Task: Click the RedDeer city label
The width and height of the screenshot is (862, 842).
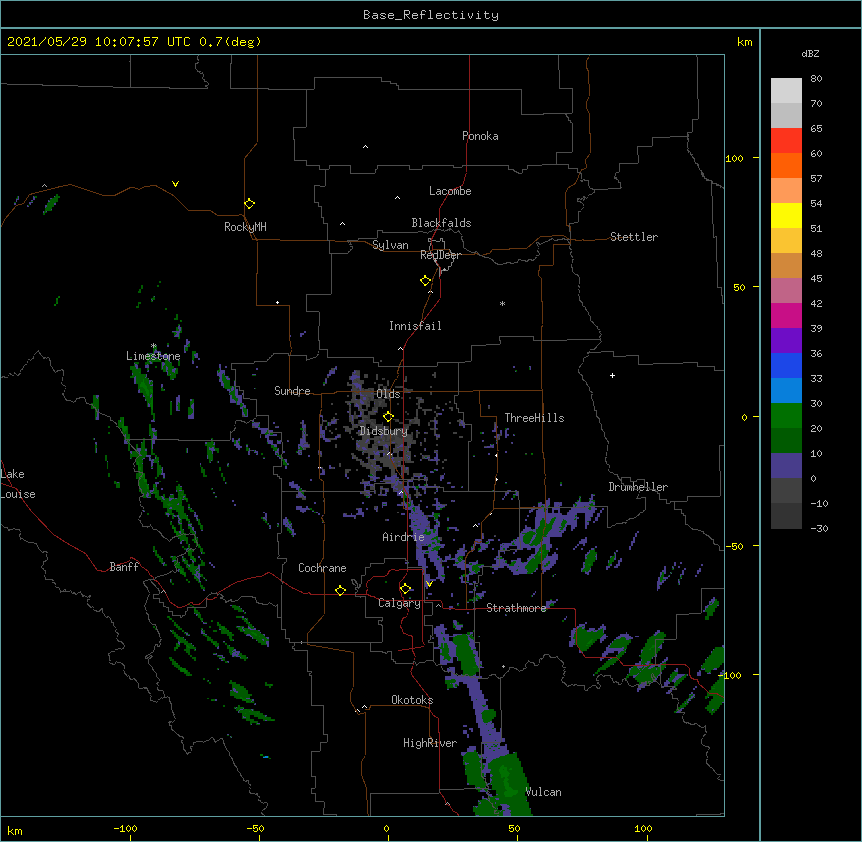Action: coord(440,255)
